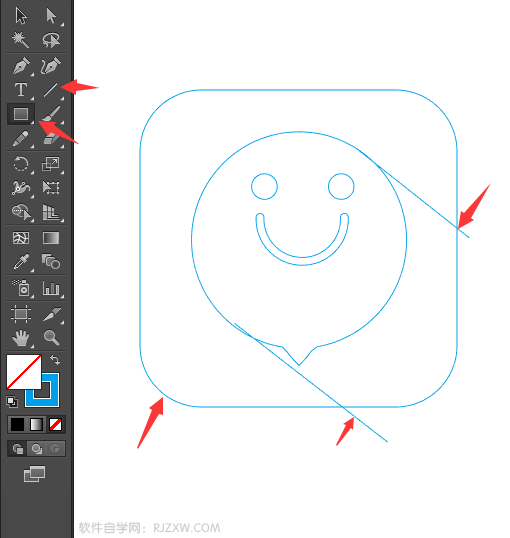Choose the Eraser tool
The height and width of the screenshot is (538, 510).
click(51, 139)
